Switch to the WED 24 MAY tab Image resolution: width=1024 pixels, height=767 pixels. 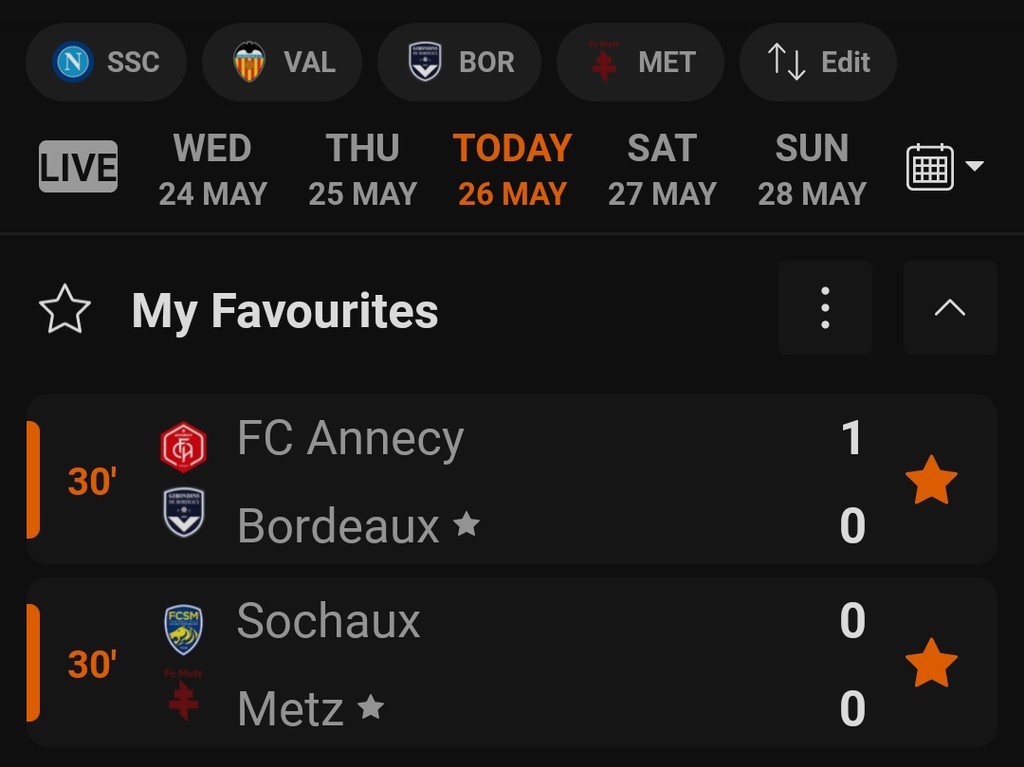pos(212,170)
